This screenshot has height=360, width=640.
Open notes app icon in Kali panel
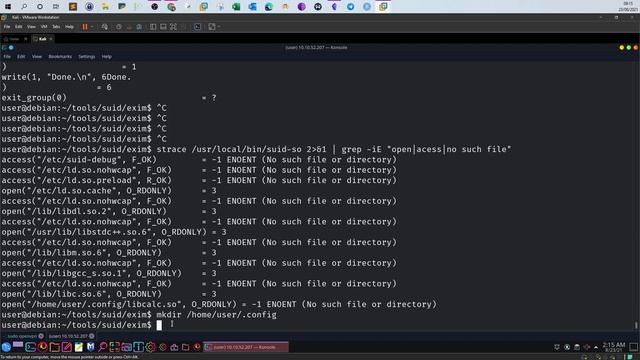79,347
